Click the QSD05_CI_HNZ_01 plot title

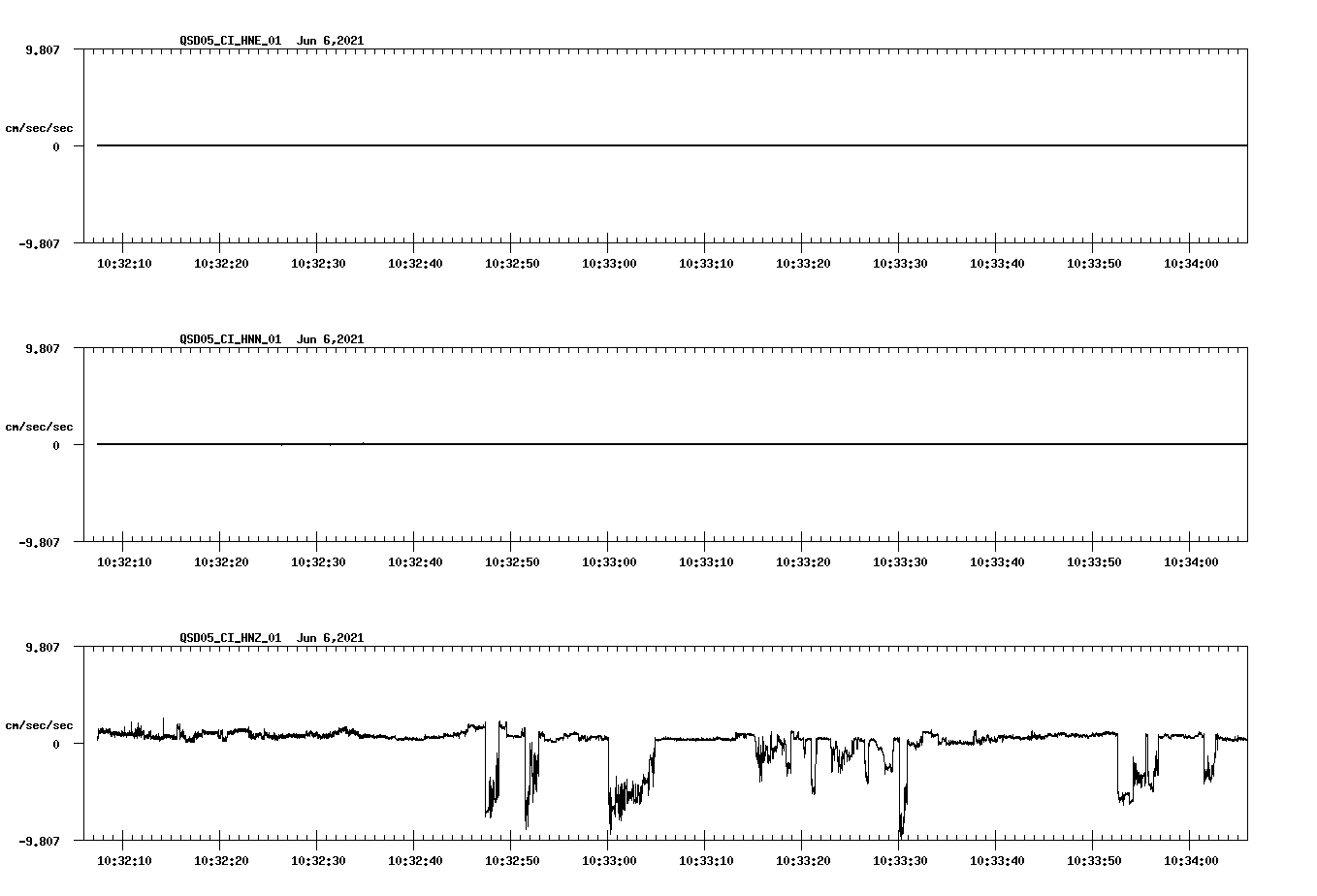(272, 638)
